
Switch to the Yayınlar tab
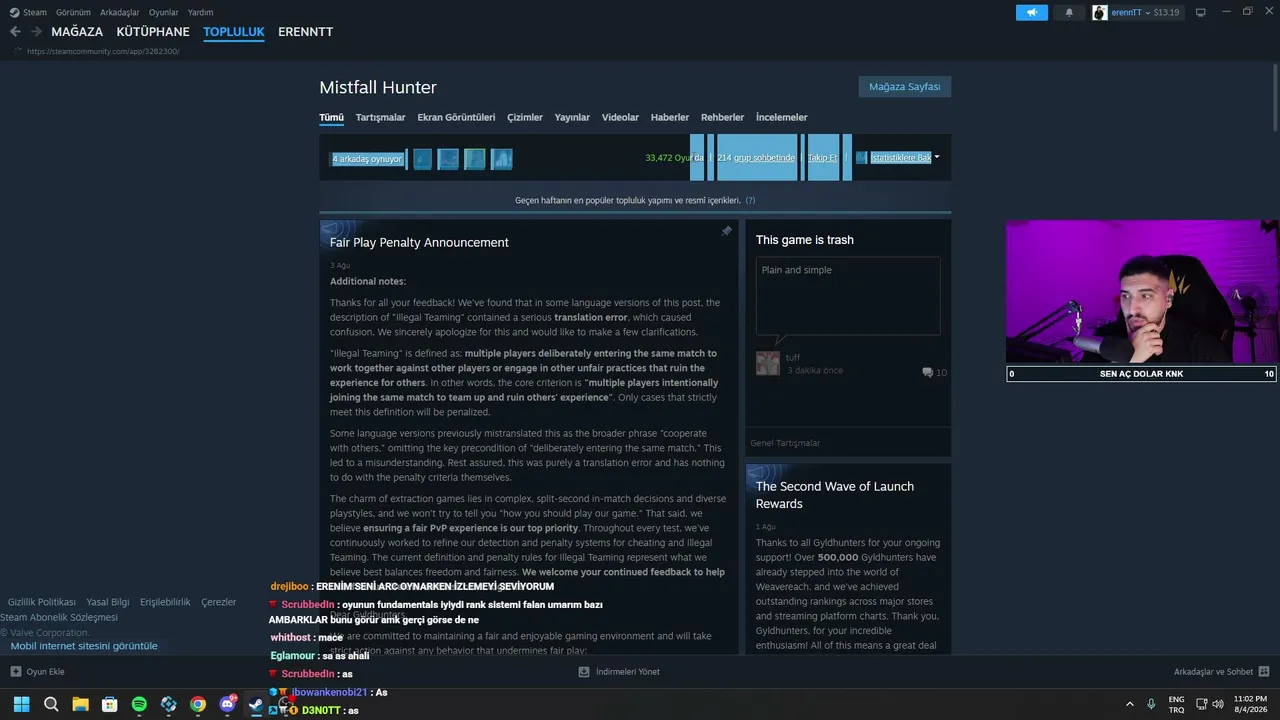tap(573, 117)
